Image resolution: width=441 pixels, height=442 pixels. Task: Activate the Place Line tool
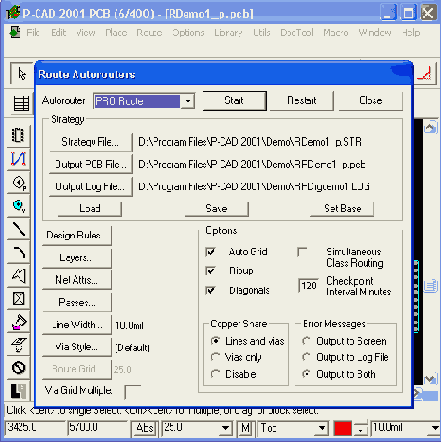pyautogui.click(x=18, y=229)
